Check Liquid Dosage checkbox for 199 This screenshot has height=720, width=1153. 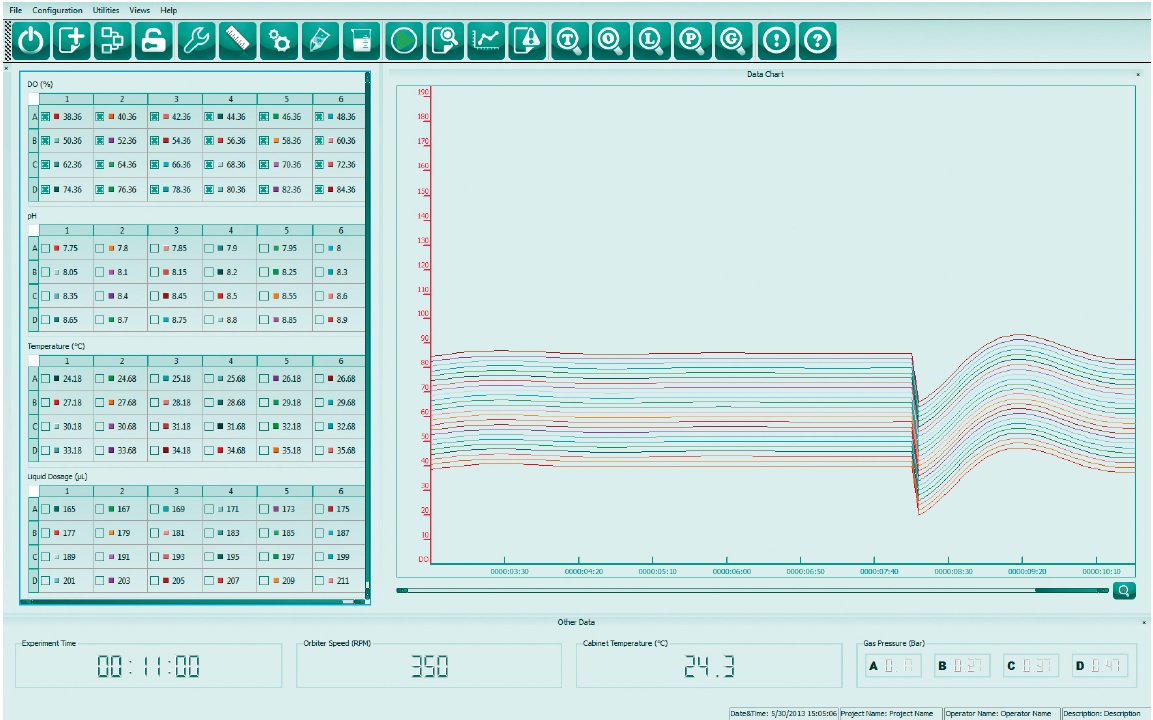[319, 557]
